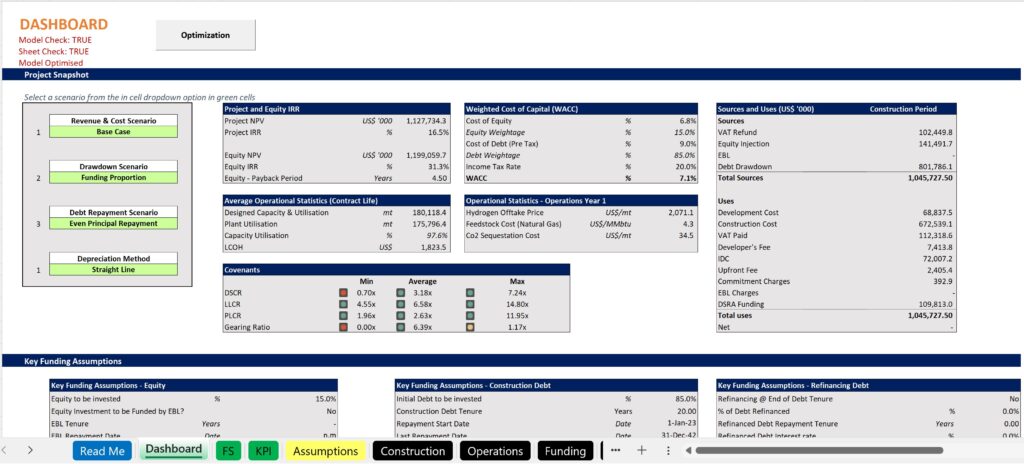Click the green LLCR average status icon

coord(401,304)
